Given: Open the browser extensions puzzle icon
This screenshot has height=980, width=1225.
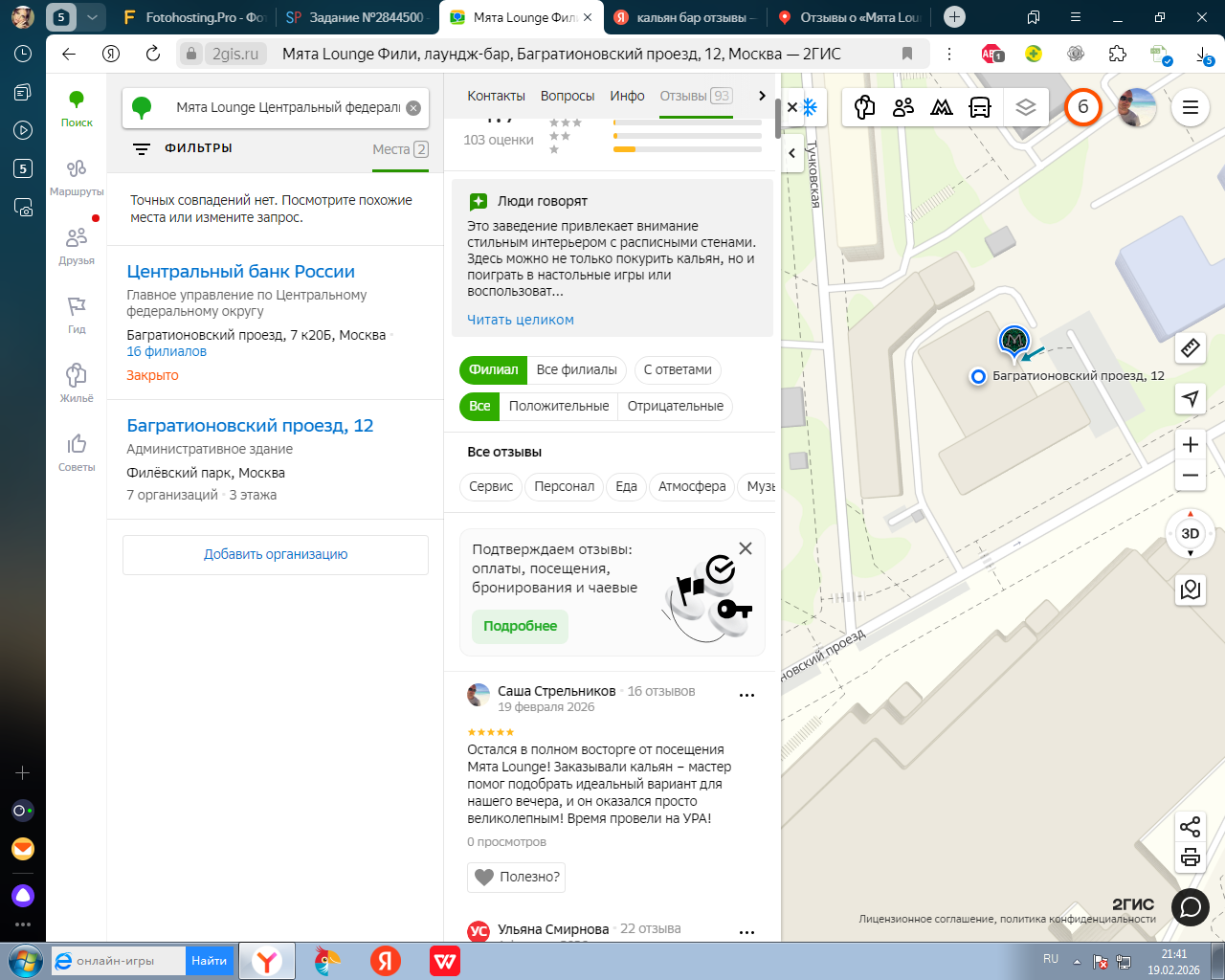Looking at the screenshot, I should (x=1118, y=54).
